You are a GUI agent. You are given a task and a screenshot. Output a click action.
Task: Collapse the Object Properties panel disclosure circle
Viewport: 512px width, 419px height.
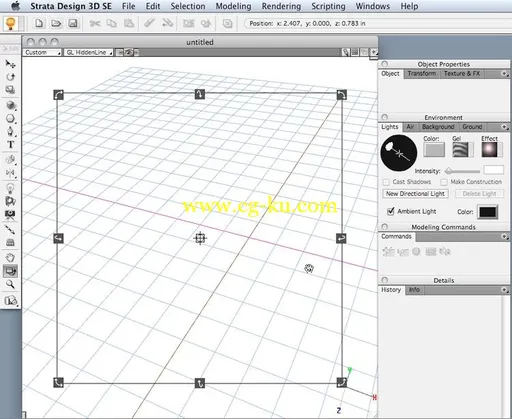pyautogui.click(x=385, y=64)
